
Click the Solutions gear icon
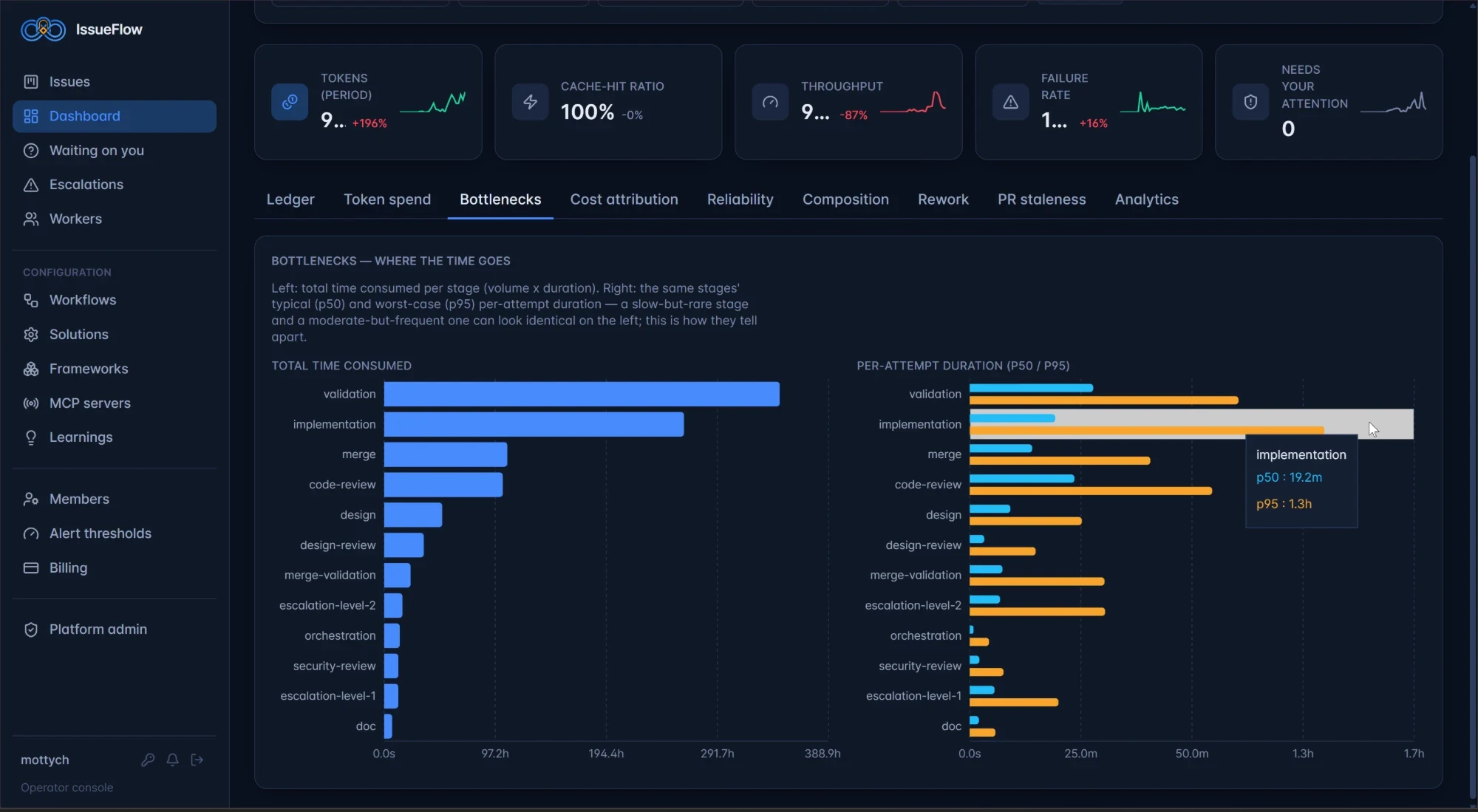tap(31, 335)
